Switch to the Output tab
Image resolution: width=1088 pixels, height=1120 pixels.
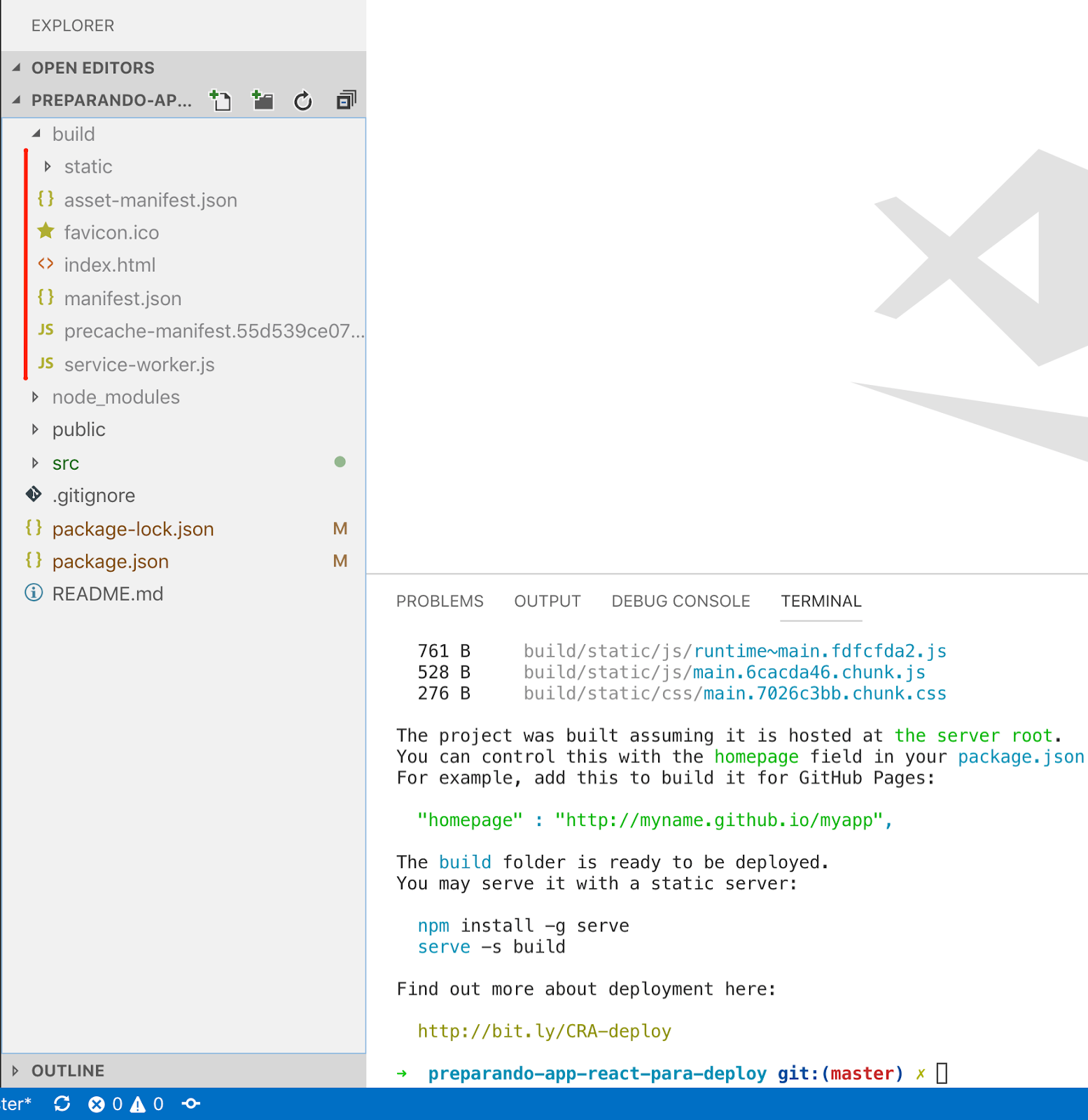(548, 601)
